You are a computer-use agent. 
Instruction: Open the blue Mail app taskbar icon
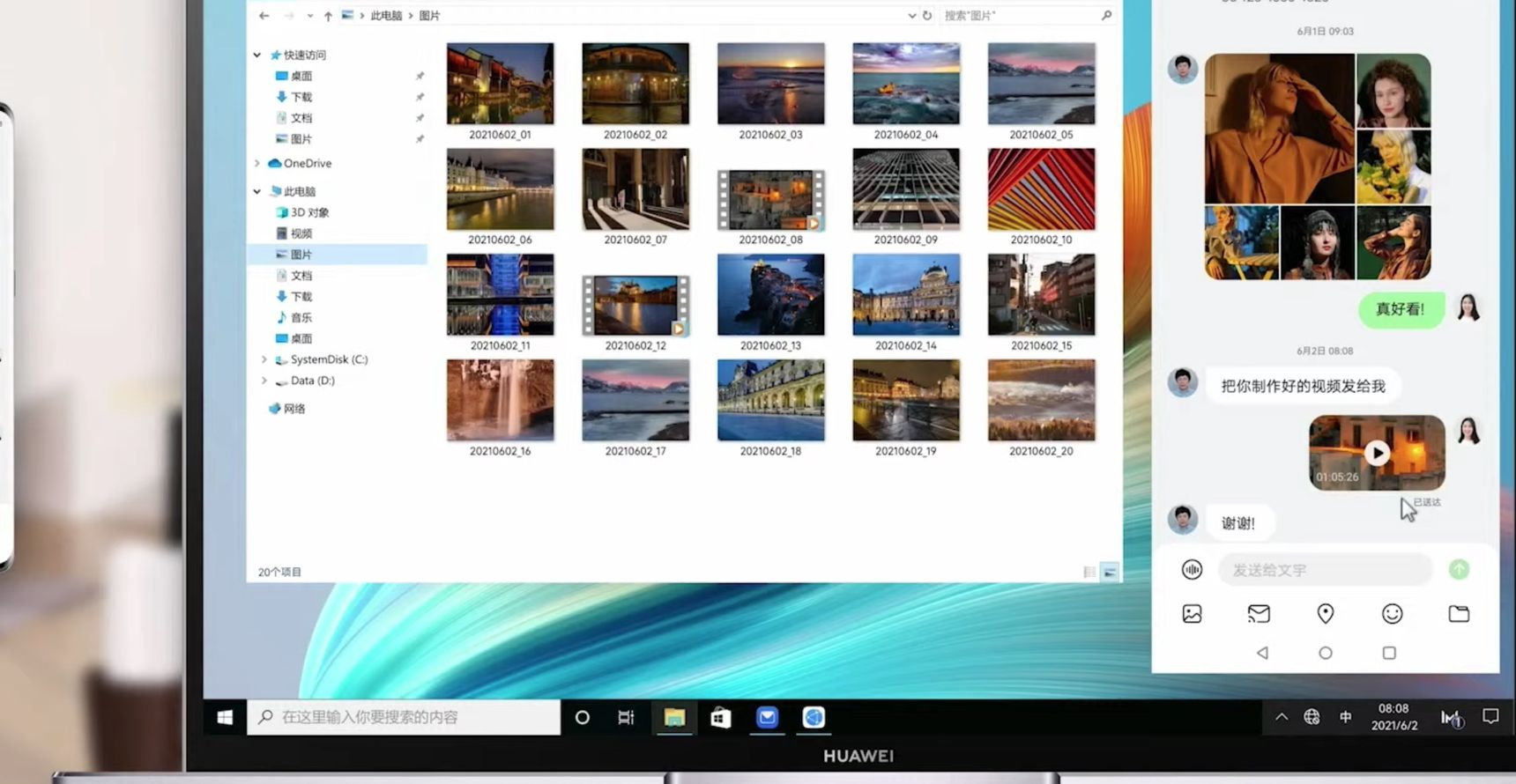[x=768, y=718]
